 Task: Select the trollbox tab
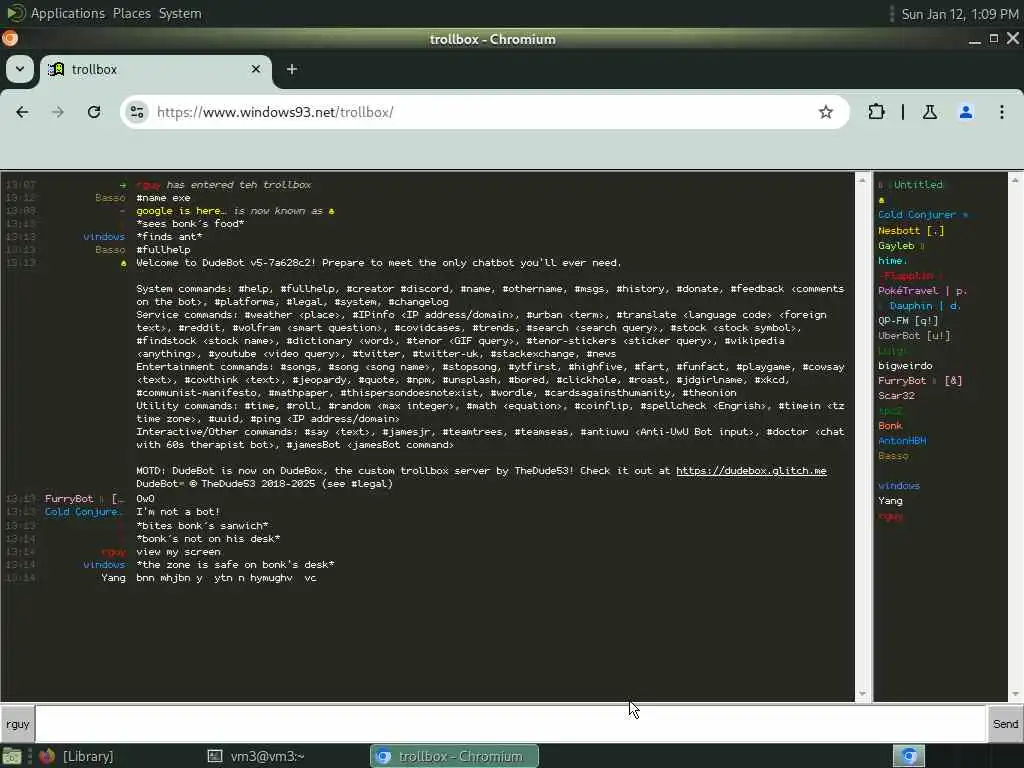(x=155, y=69)
